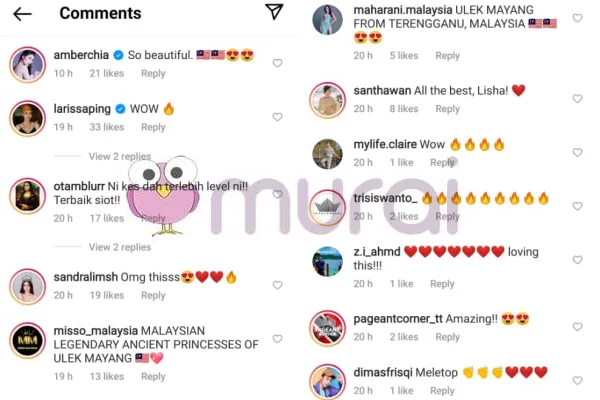The image size is (600, 400).
Task: Like santhawan's All the best comment
Action: pyautogui.click(x=577, y=98)
